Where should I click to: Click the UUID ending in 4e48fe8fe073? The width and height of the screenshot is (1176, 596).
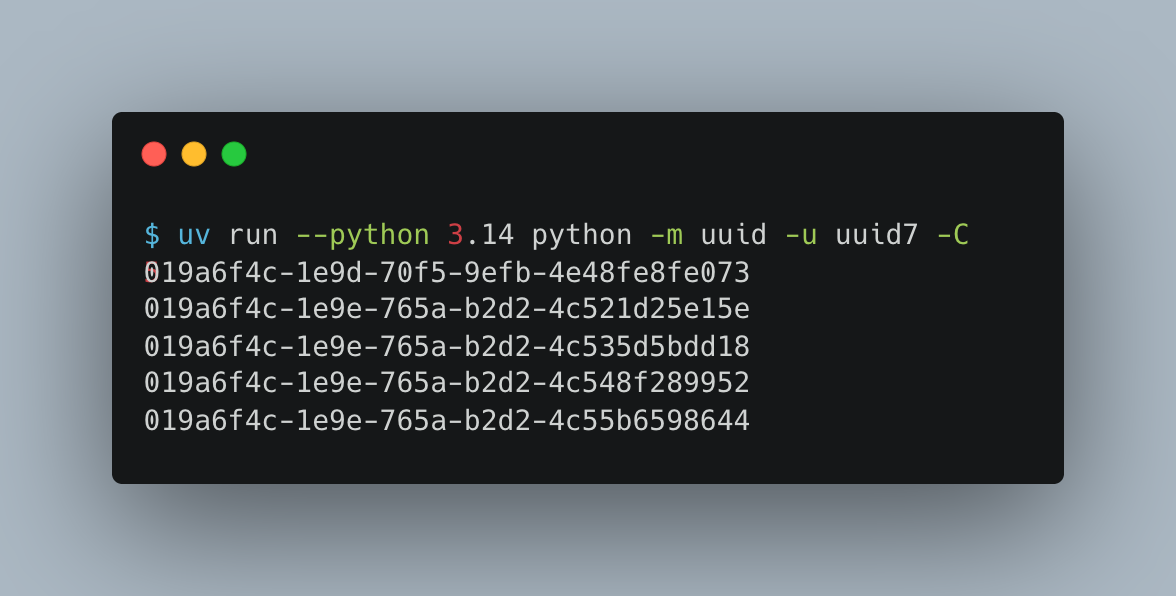pos(447,273)
